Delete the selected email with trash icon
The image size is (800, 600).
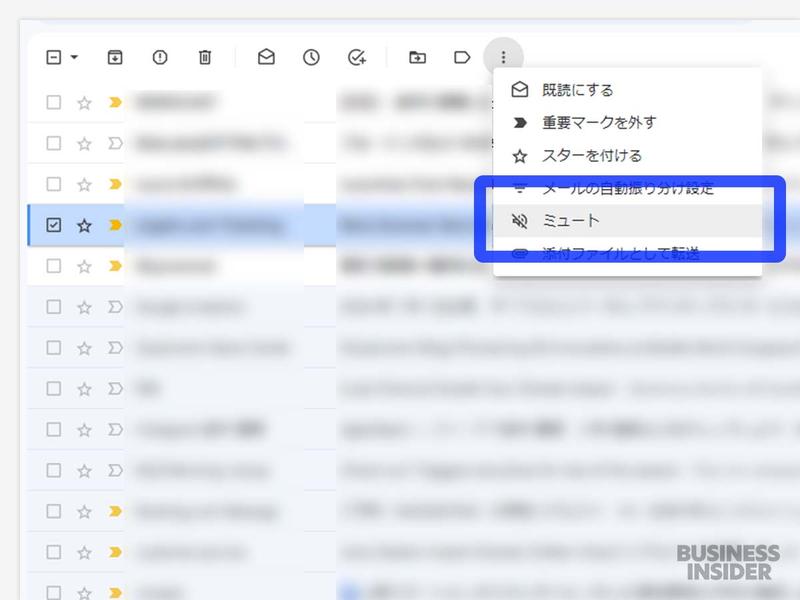pos(204,57)
